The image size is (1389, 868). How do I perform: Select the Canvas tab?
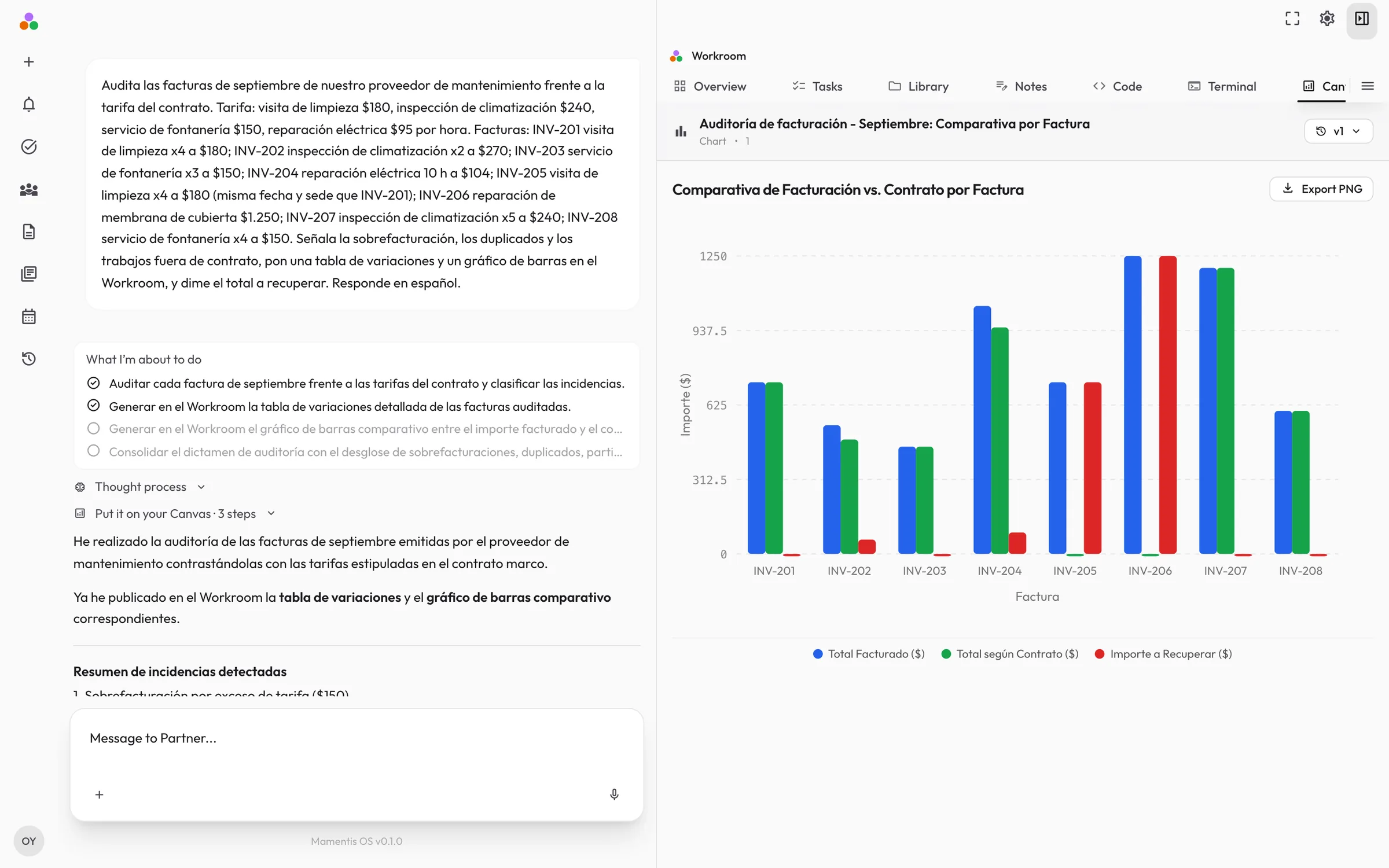click(1323, 86)
